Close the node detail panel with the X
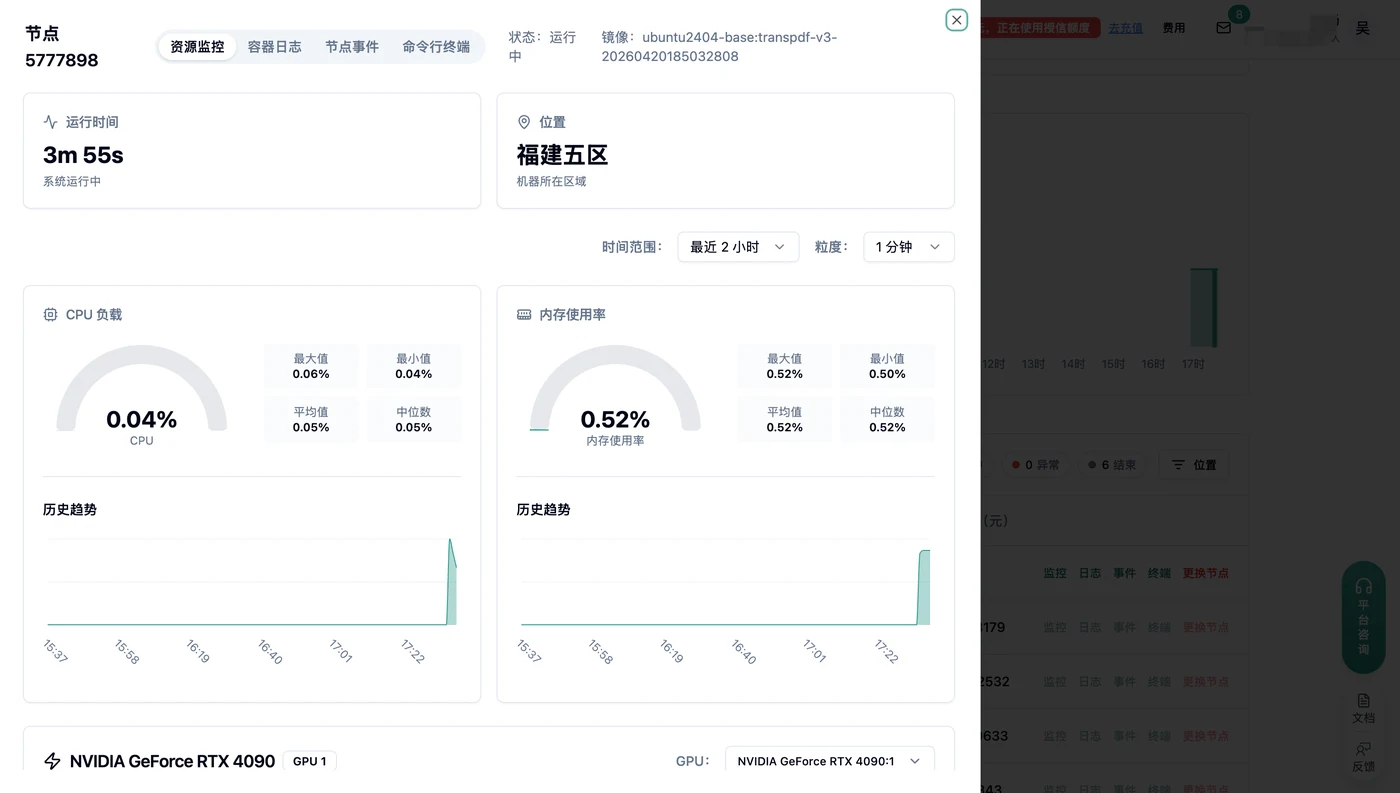 957,20
